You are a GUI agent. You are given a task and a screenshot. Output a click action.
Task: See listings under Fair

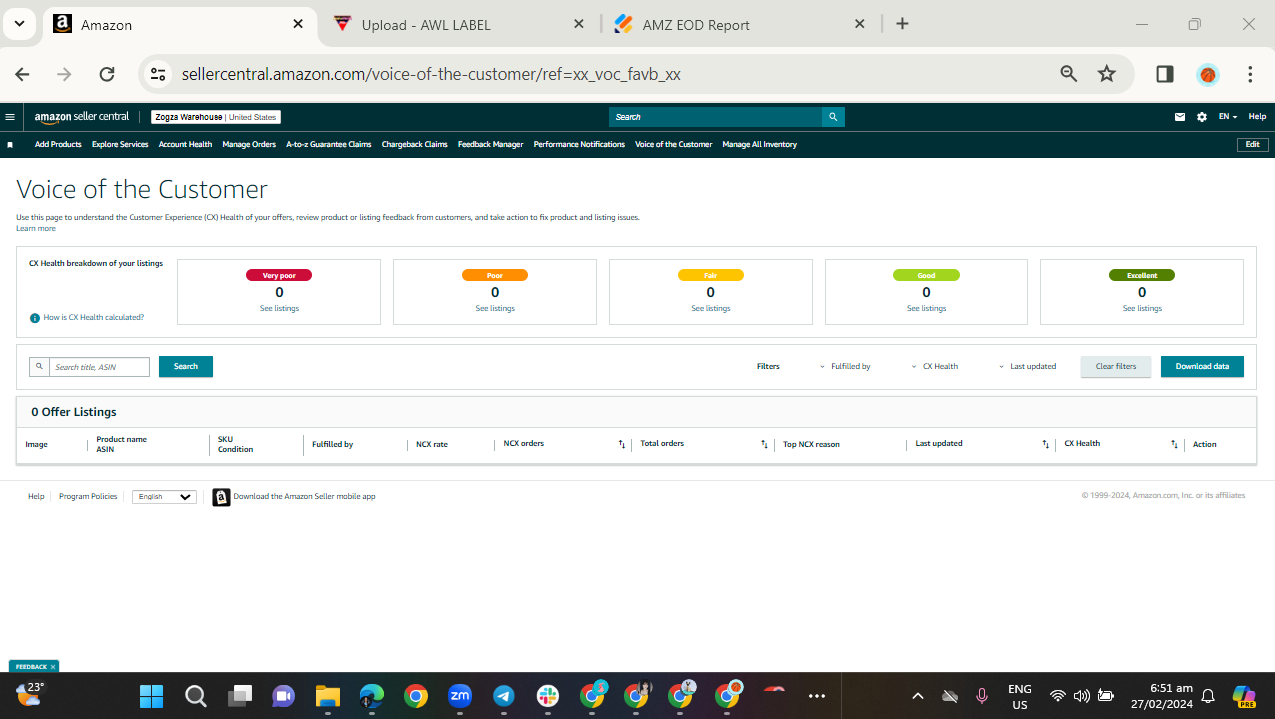click(x=711, y=309)
